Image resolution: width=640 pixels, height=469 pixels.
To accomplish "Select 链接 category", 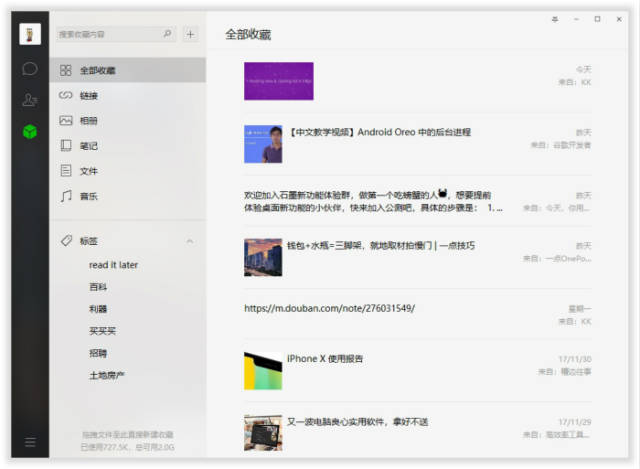I will (x=128, y=96).
